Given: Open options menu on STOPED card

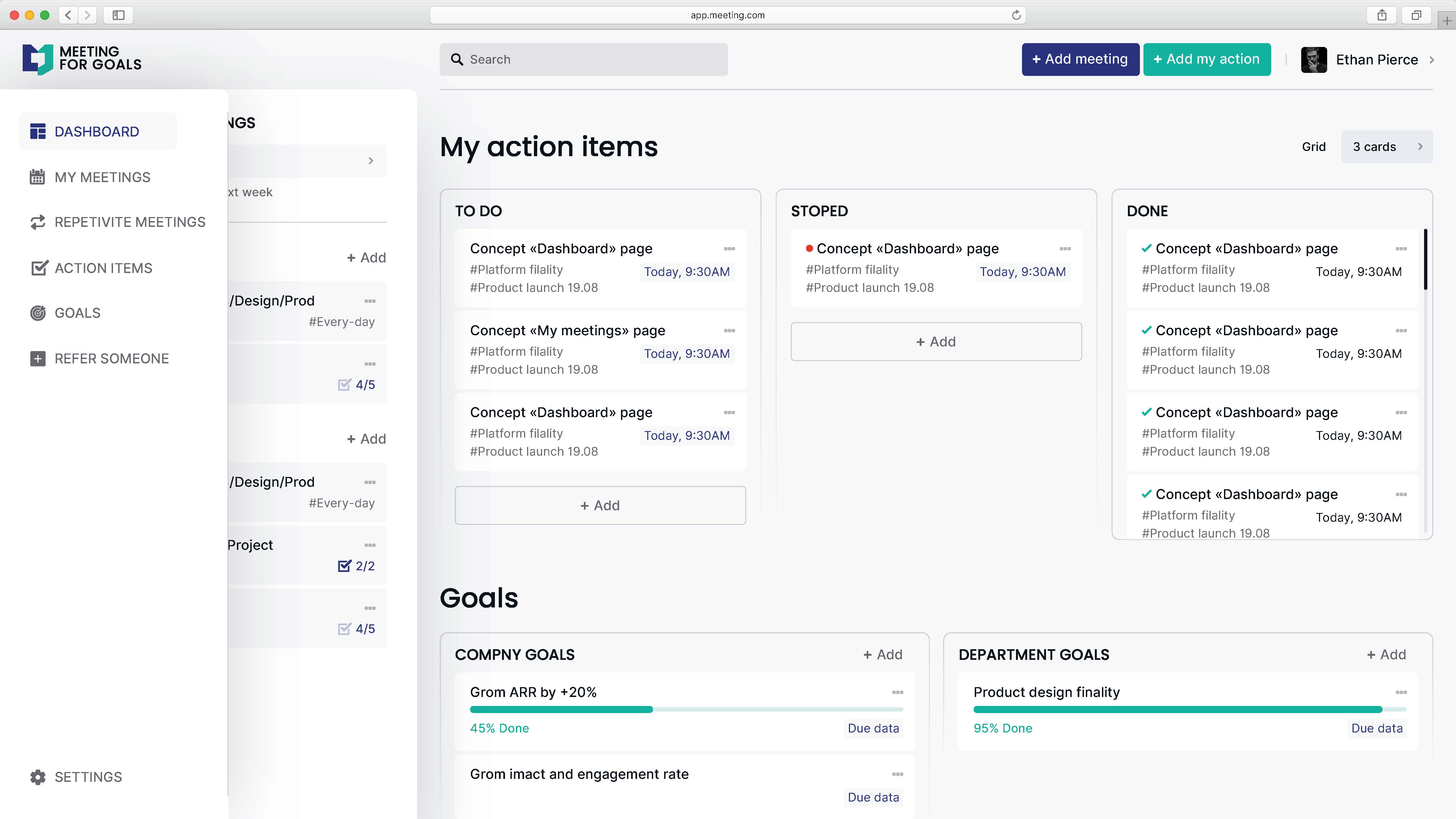Looking at the screenshot, I should point(1065,249).
